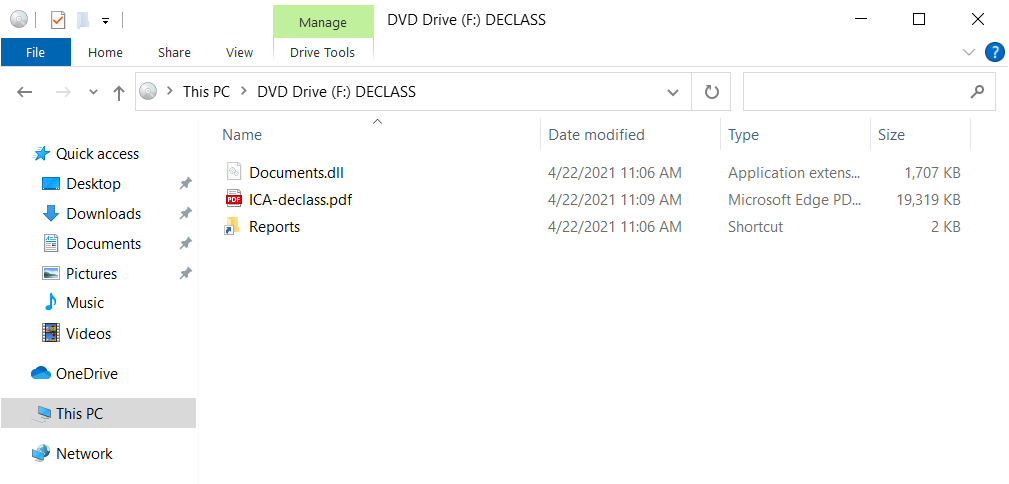Switch to the Drive Tools tab
The image size is (1009, 484).
(x=322, y=52)
